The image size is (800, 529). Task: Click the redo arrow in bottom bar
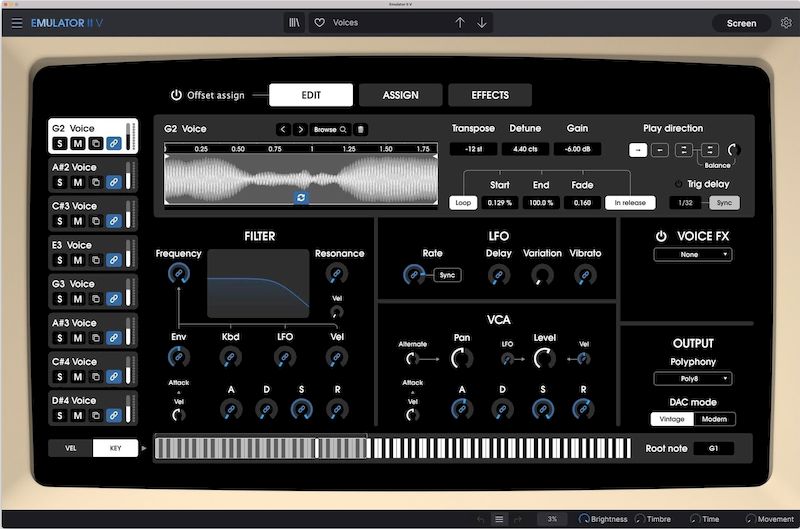pyautogui.click(x=518, y=519)
